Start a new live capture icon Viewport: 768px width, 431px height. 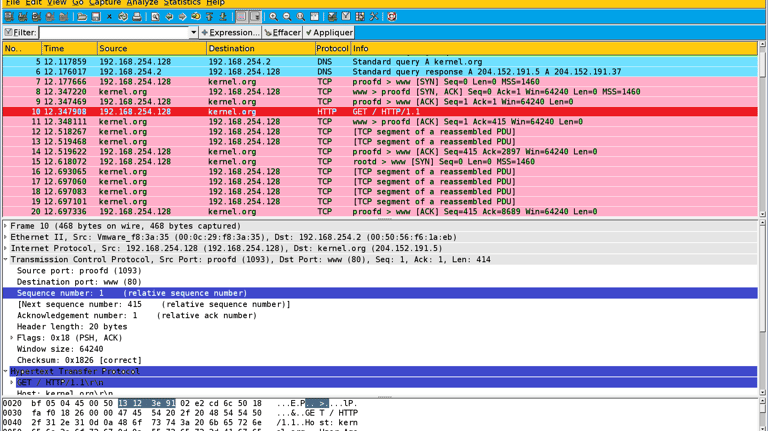[36, 17]
